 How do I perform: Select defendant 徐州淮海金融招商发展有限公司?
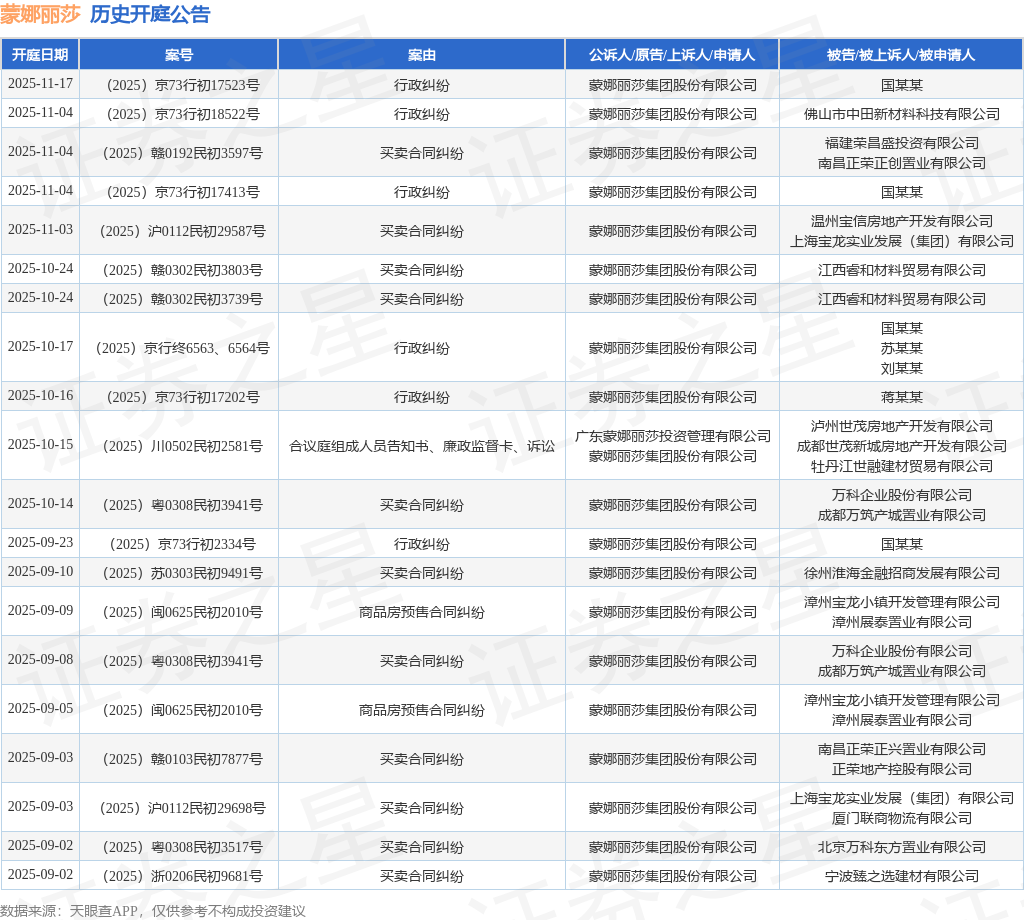point(902,573)
